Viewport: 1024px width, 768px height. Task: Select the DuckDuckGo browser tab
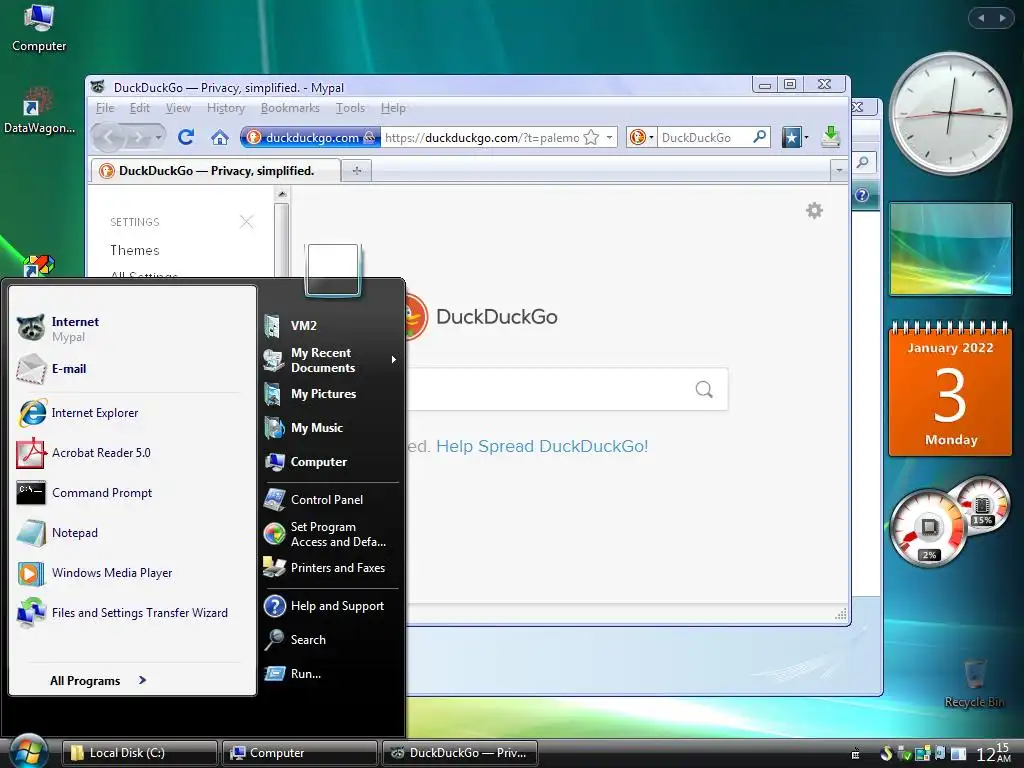[216, 171]
